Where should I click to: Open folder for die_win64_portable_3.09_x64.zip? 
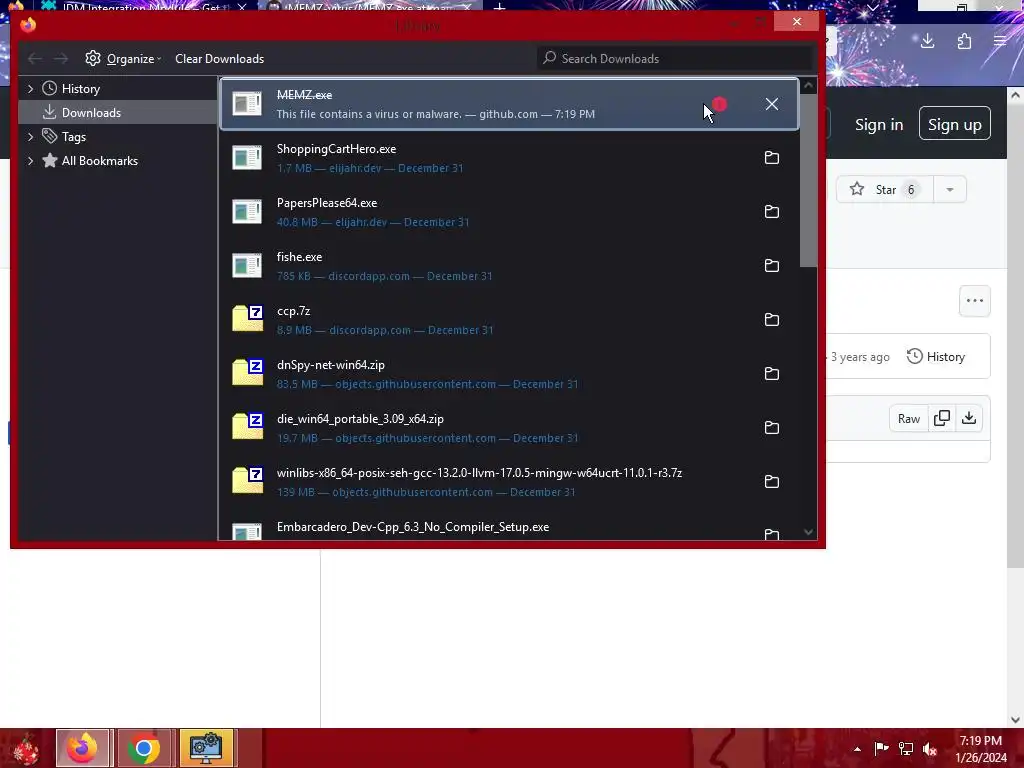[x=771, y=428]
